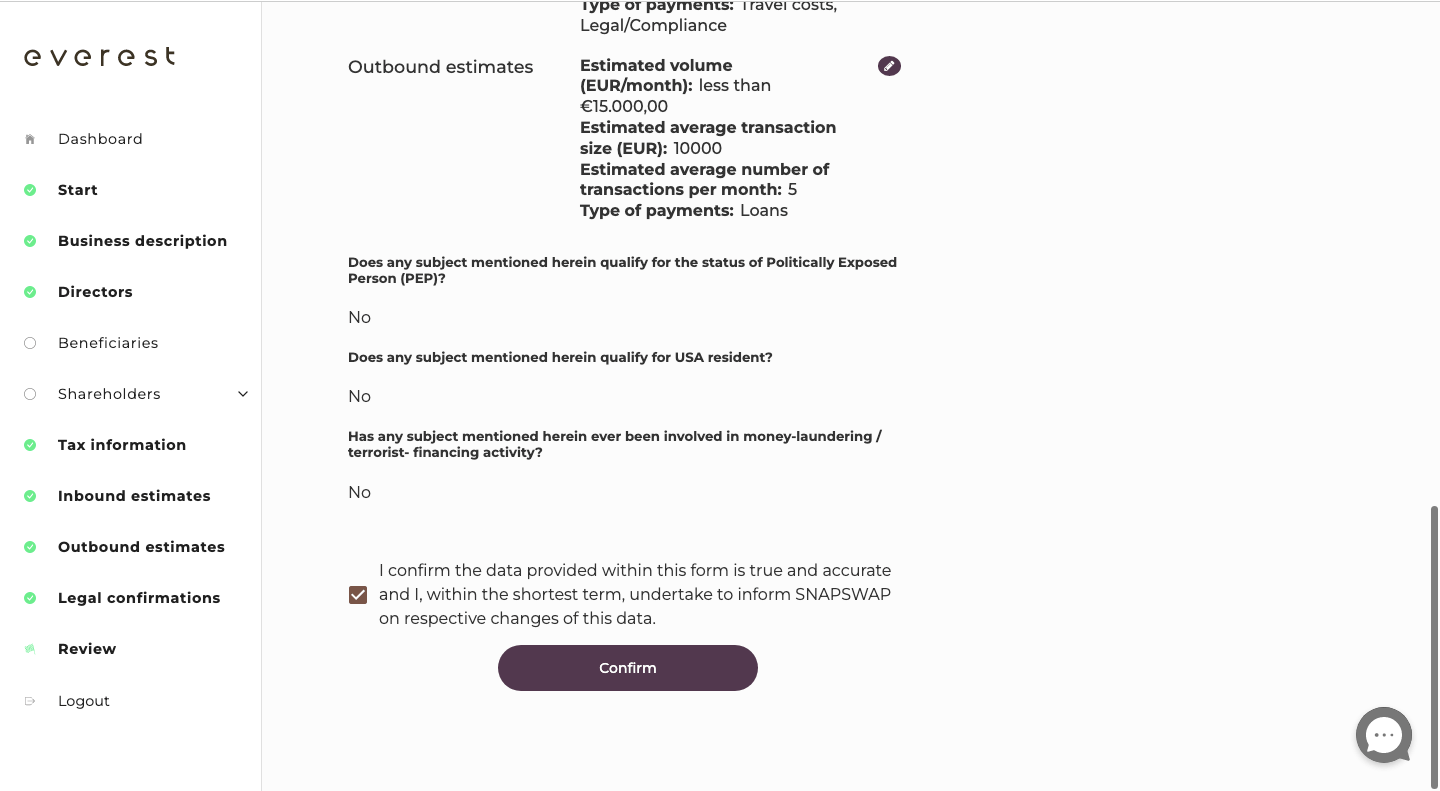Viewport: 1440px width, 791px height.
Task: Click the Review step icon
Action: (x=30, y=648)
